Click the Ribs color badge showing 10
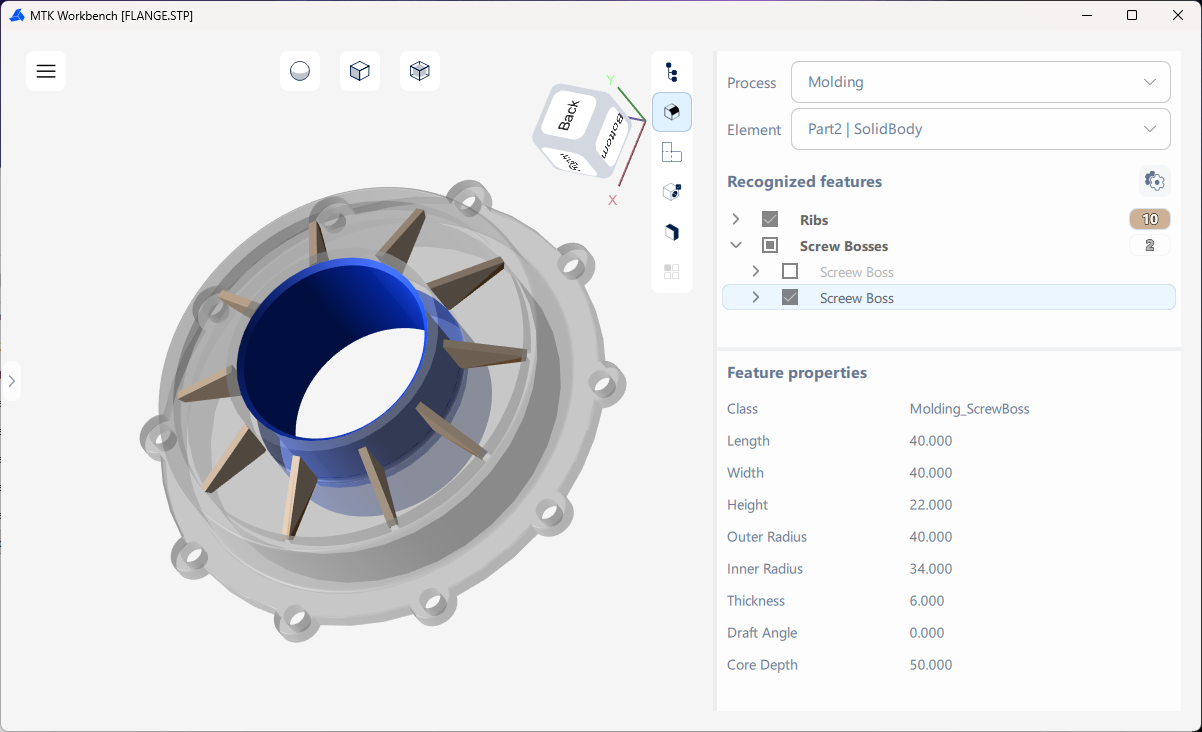 [x=1150, y=219]
